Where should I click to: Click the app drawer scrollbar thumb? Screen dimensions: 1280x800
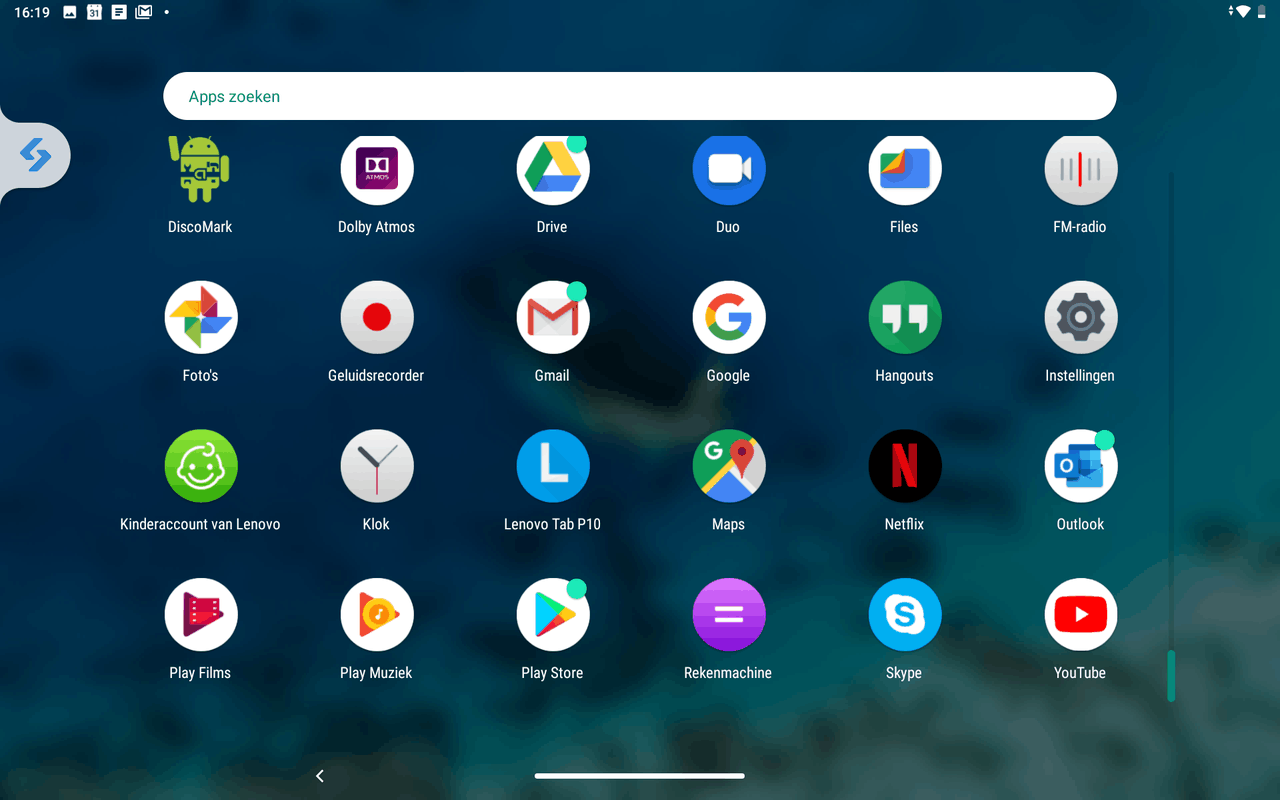(x=1171, y=677)
